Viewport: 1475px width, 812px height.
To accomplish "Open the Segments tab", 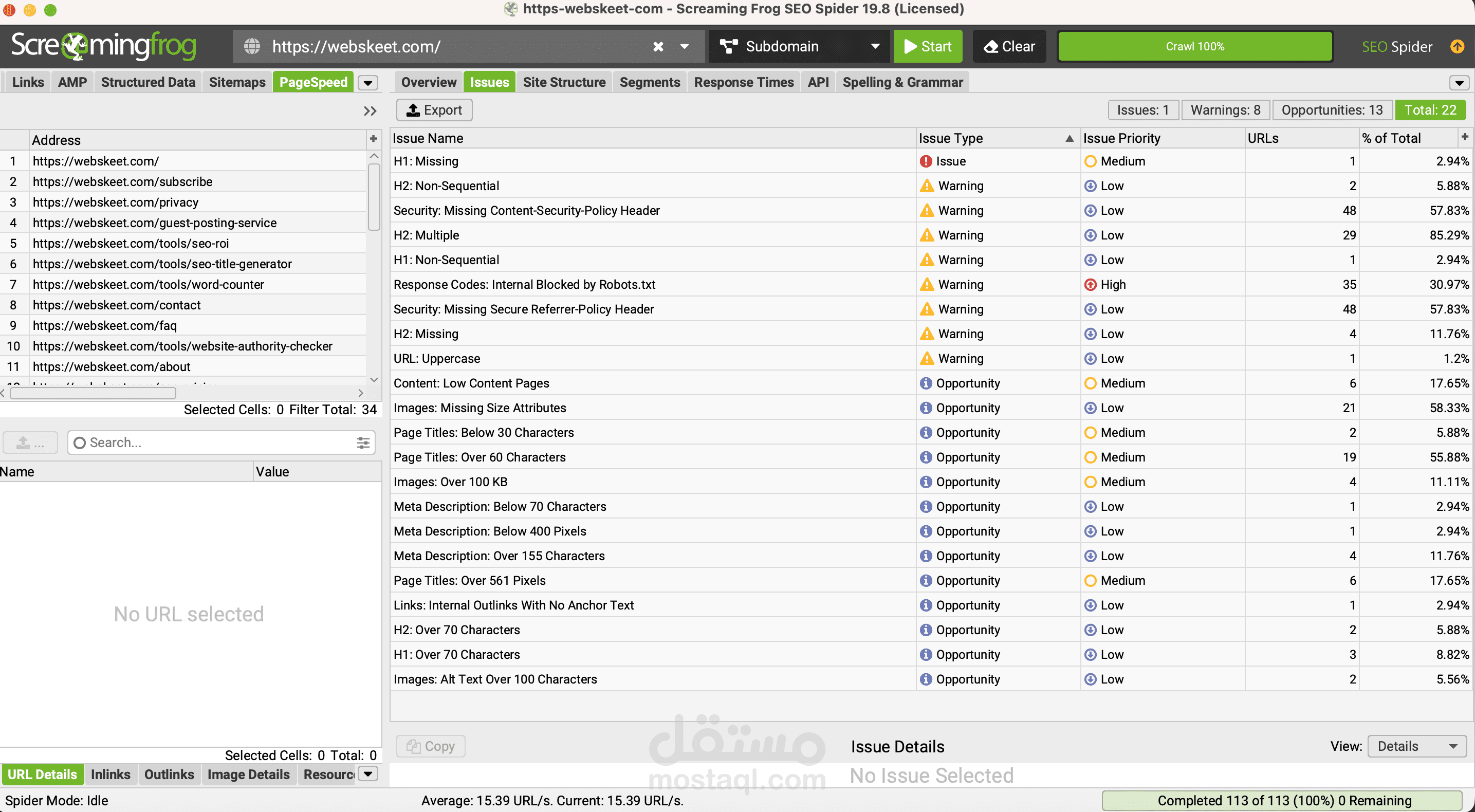I will coord(649,82).
